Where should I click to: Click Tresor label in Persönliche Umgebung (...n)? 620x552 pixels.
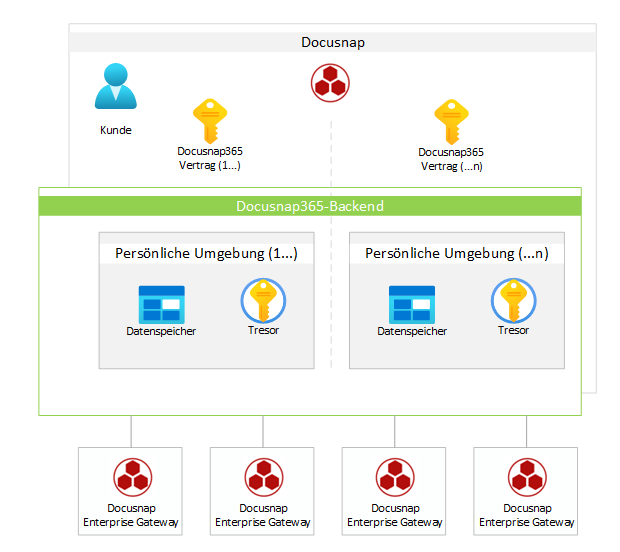tap(513, 330)
